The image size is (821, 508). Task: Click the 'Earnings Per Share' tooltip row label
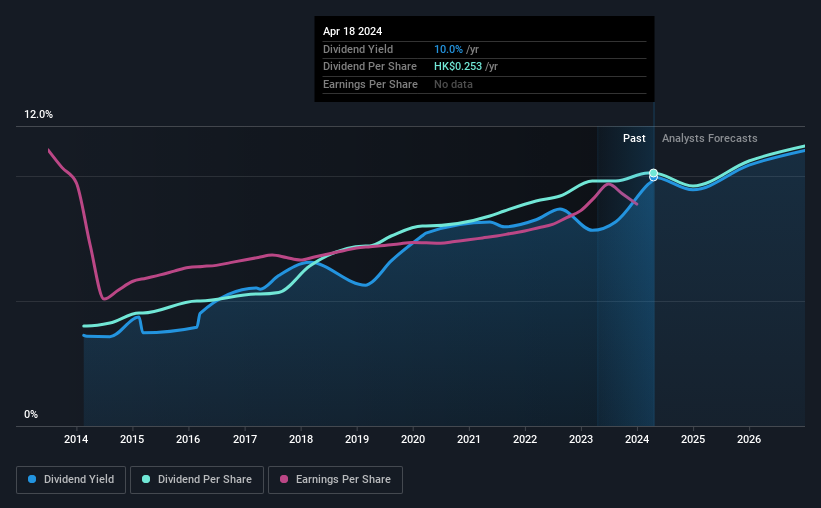coord(370,84)
